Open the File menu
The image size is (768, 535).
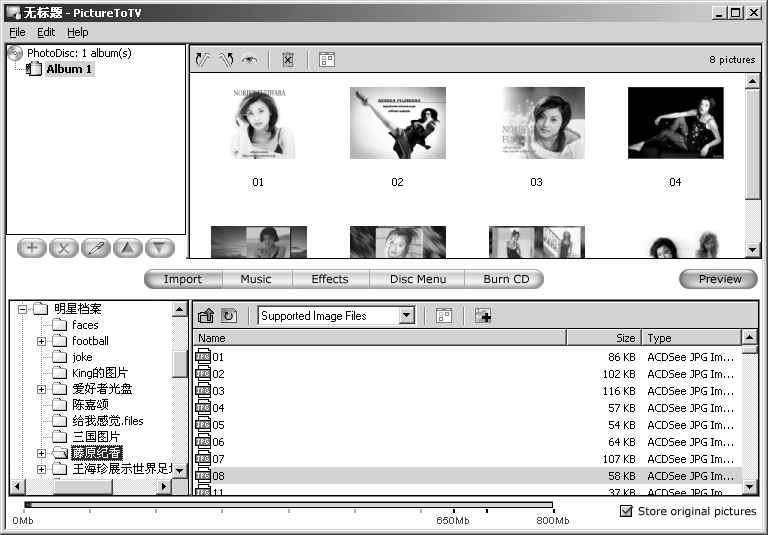[17, 32]
